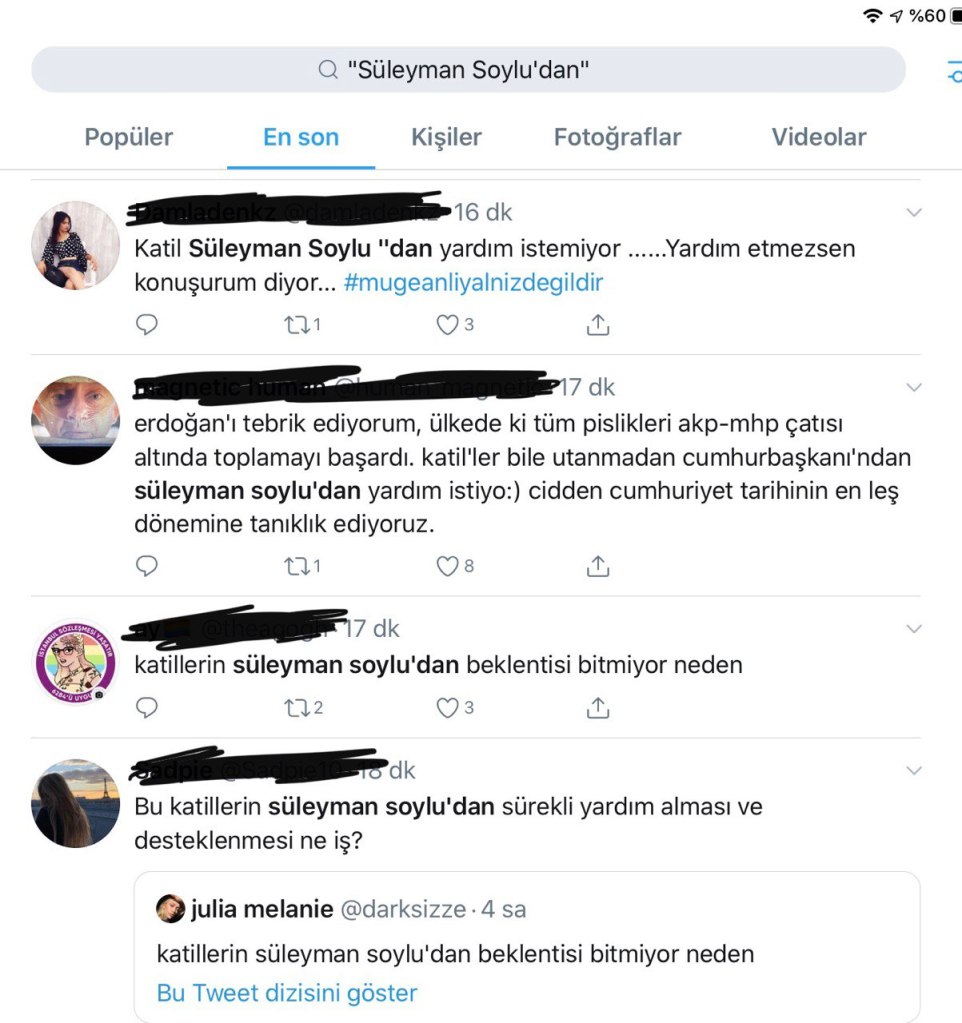Switch to the Popüler tab
Screen dimensions: 962x1023
(128, 137)
